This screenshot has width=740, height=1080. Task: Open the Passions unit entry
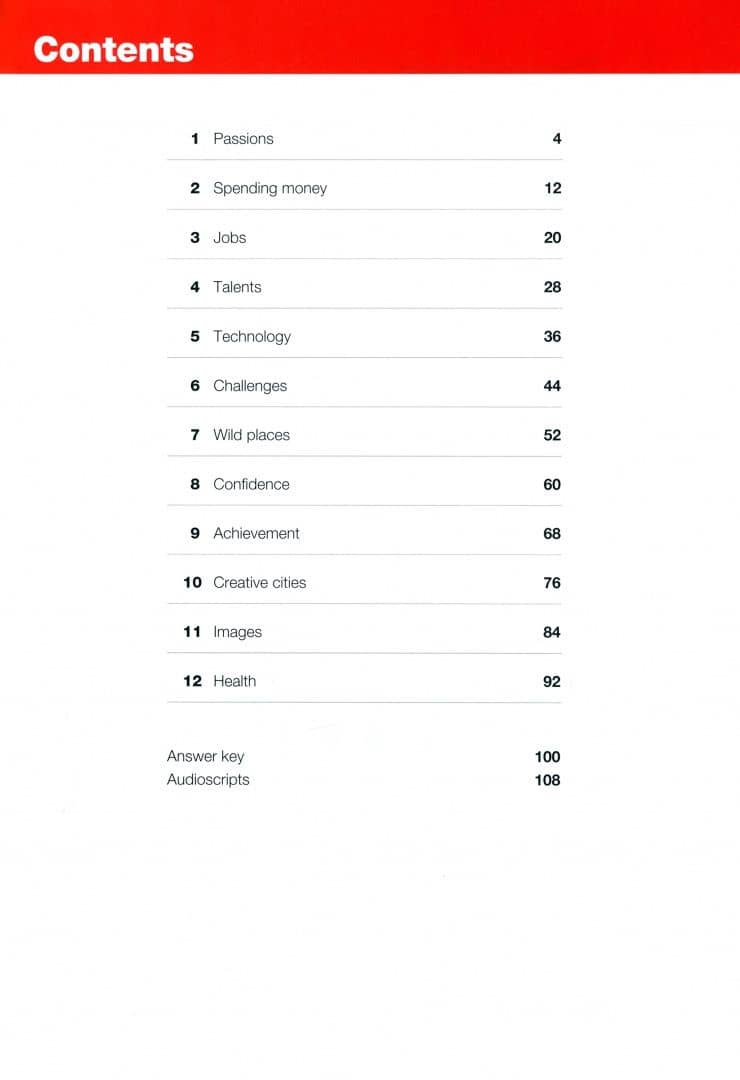click(x=243, y=138)
